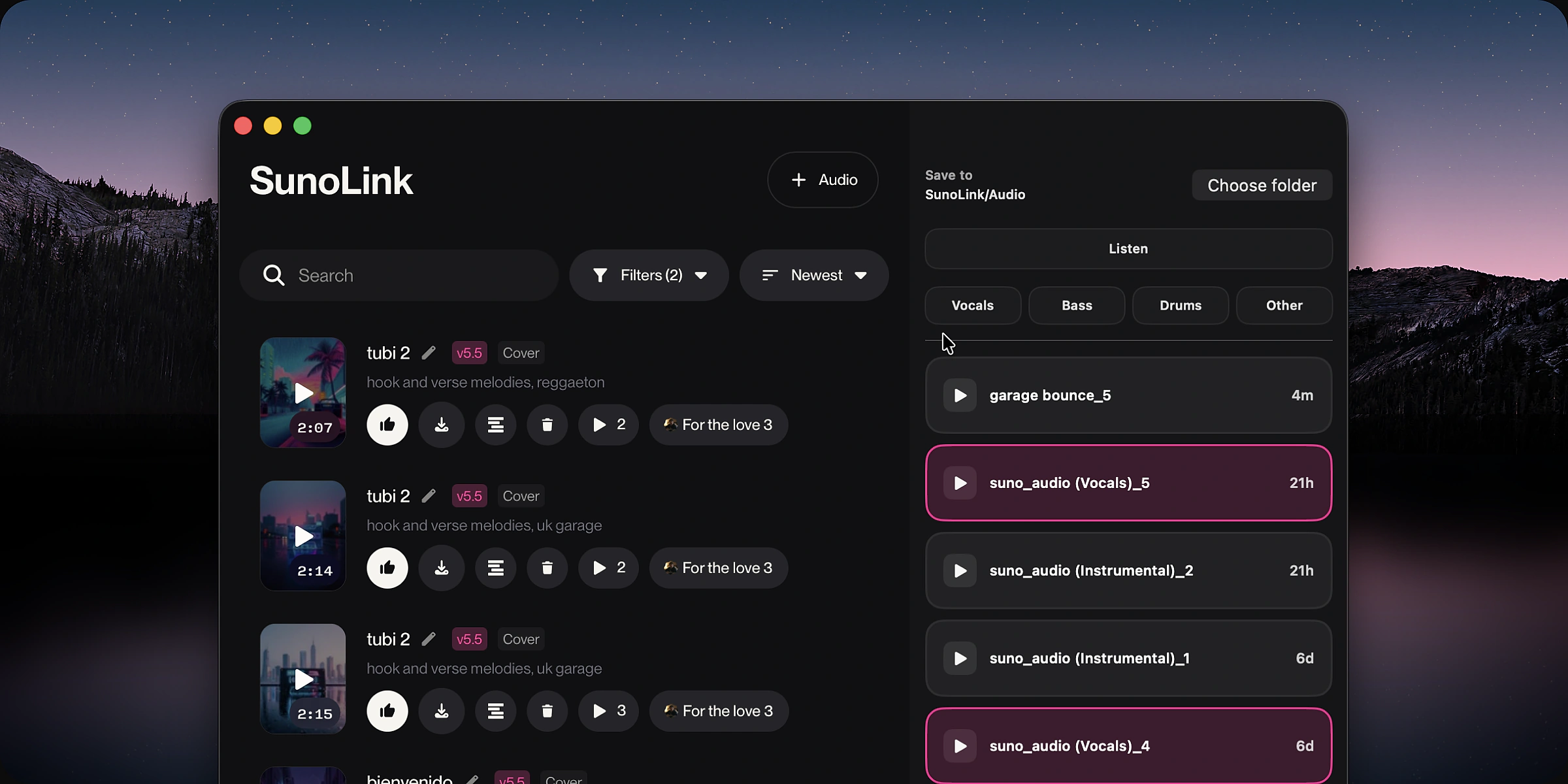Viewport: 1568px width, 784px height.
Task: Open For the love 3 on 2:15 track
Action: (x=719, y=711)
